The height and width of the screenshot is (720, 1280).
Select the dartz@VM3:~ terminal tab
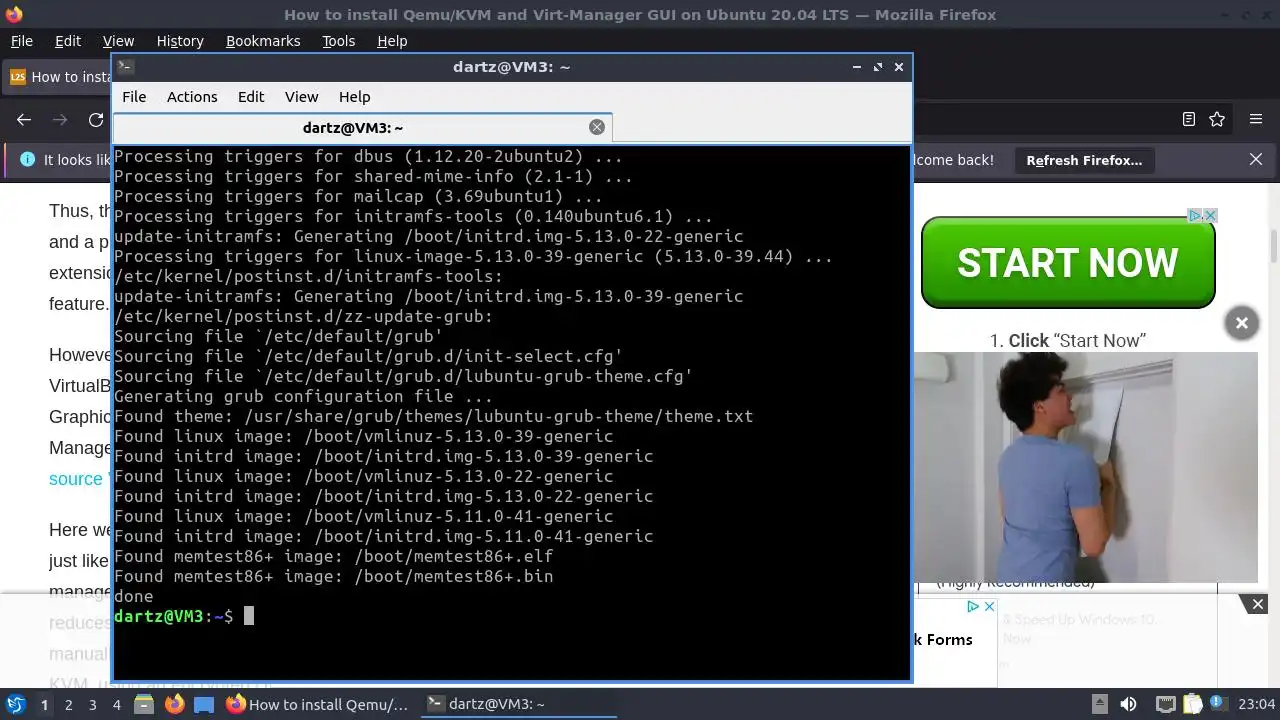pos(362,127)
